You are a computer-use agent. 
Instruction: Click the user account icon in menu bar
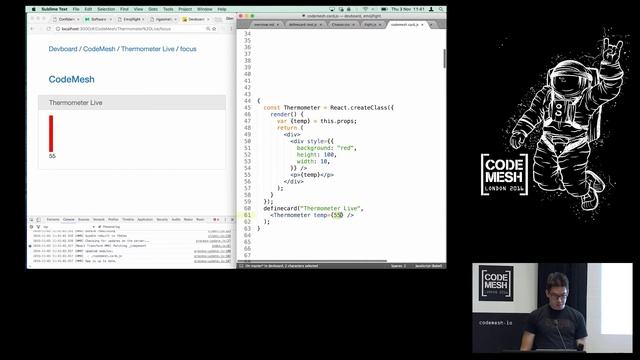(431, 9)
